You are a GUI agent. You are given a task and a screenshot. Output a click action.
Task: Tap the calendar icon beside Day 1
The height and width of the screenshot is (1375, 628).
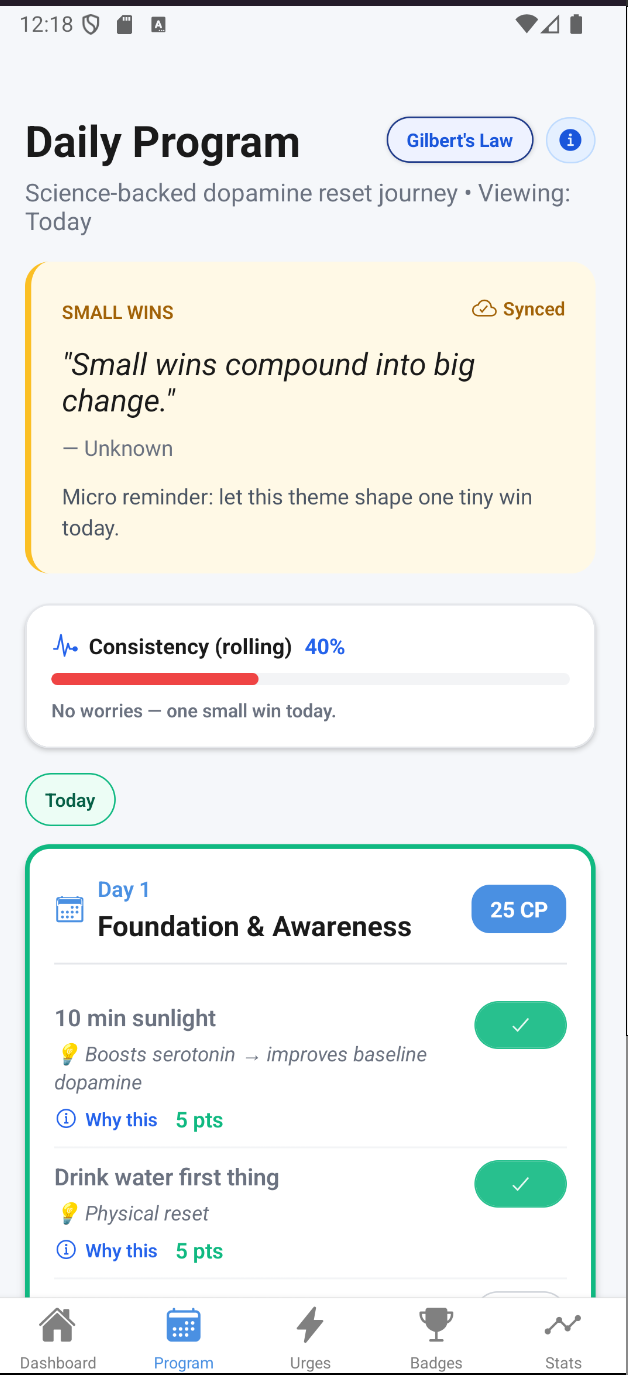[70, 909]
